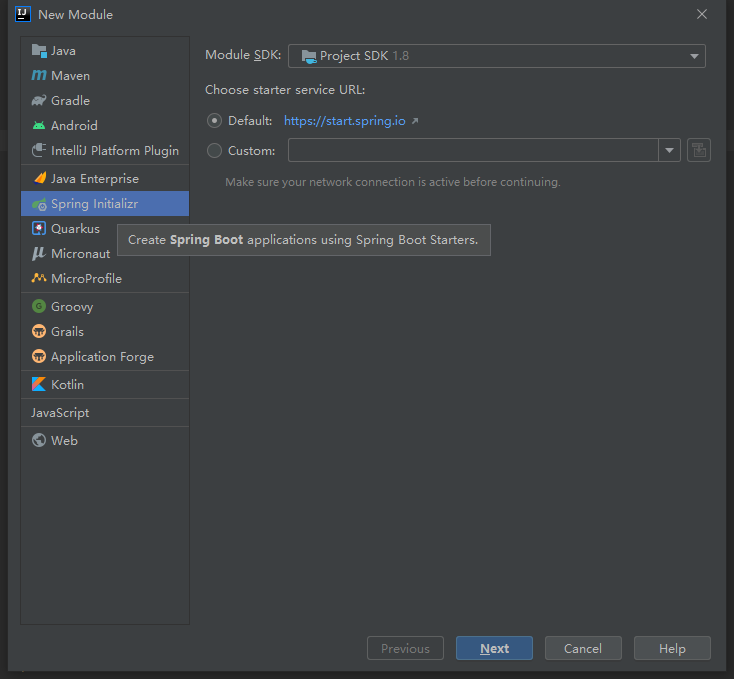Click the Micronaut mu icon

[x=38, y=254]
